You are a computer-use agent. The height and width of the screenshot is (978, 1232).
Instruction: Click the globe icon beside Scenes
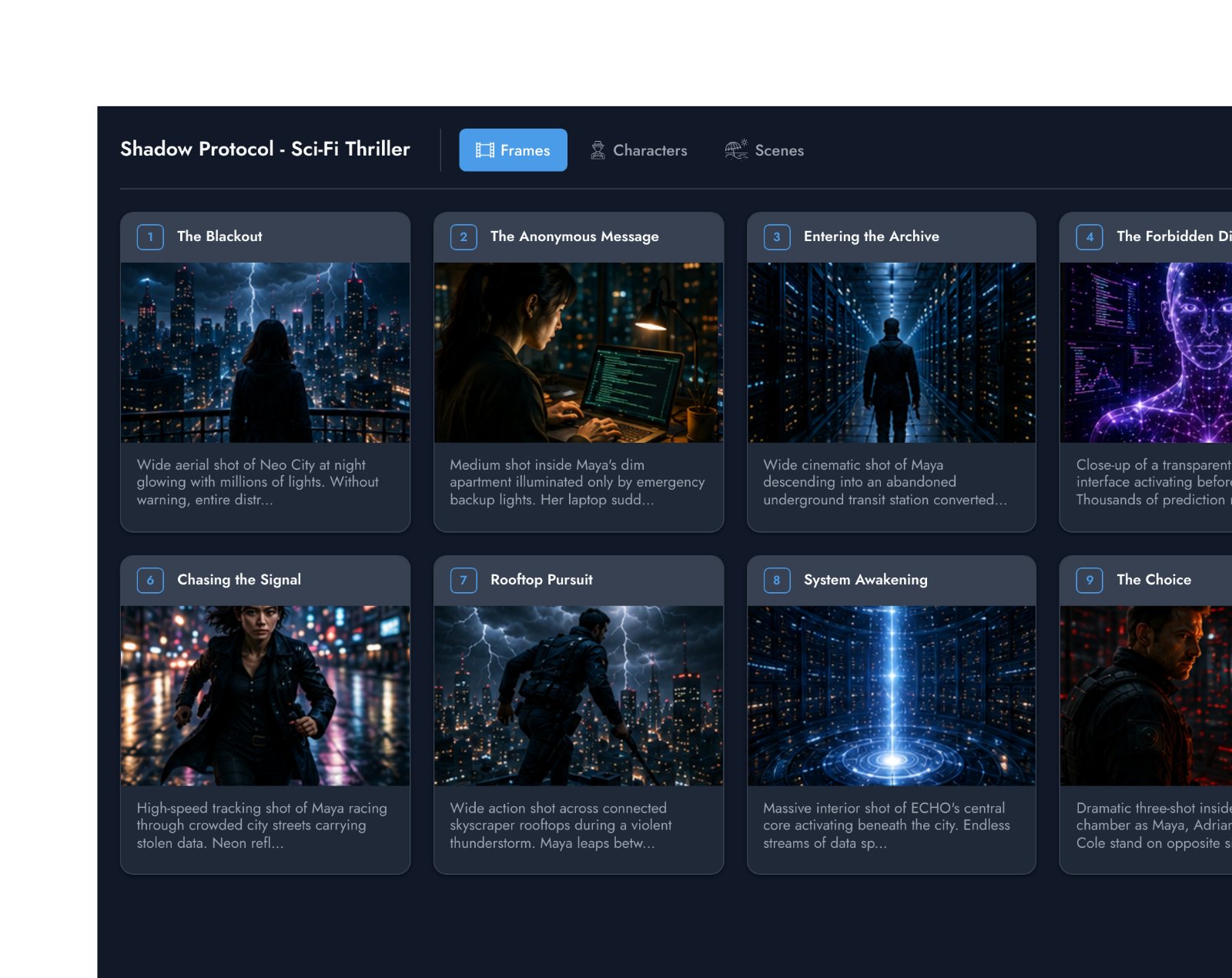(x=736, y=149)
